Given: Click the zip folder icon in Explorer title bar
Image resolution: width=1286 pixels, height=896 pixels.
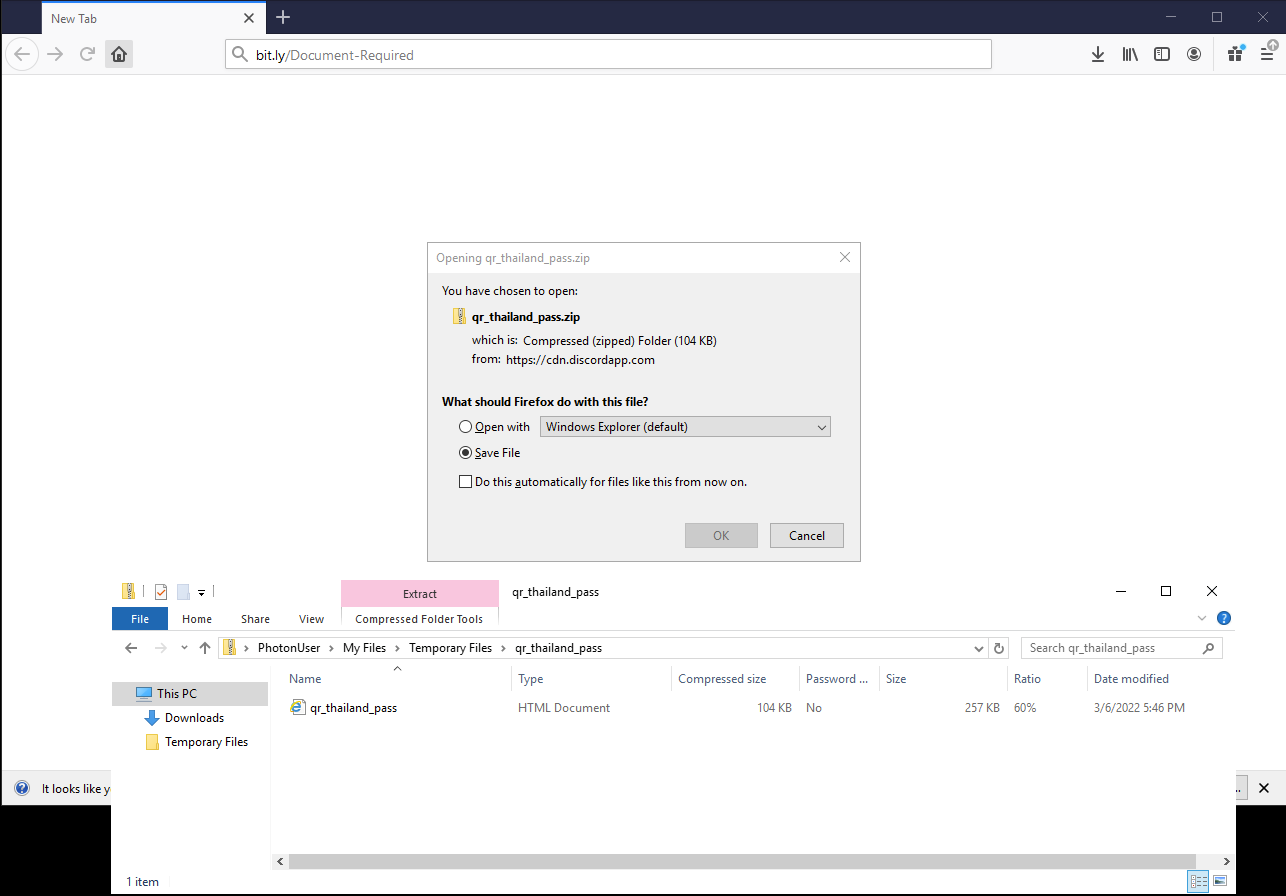Looking at the screenshot, I should 128,591.
